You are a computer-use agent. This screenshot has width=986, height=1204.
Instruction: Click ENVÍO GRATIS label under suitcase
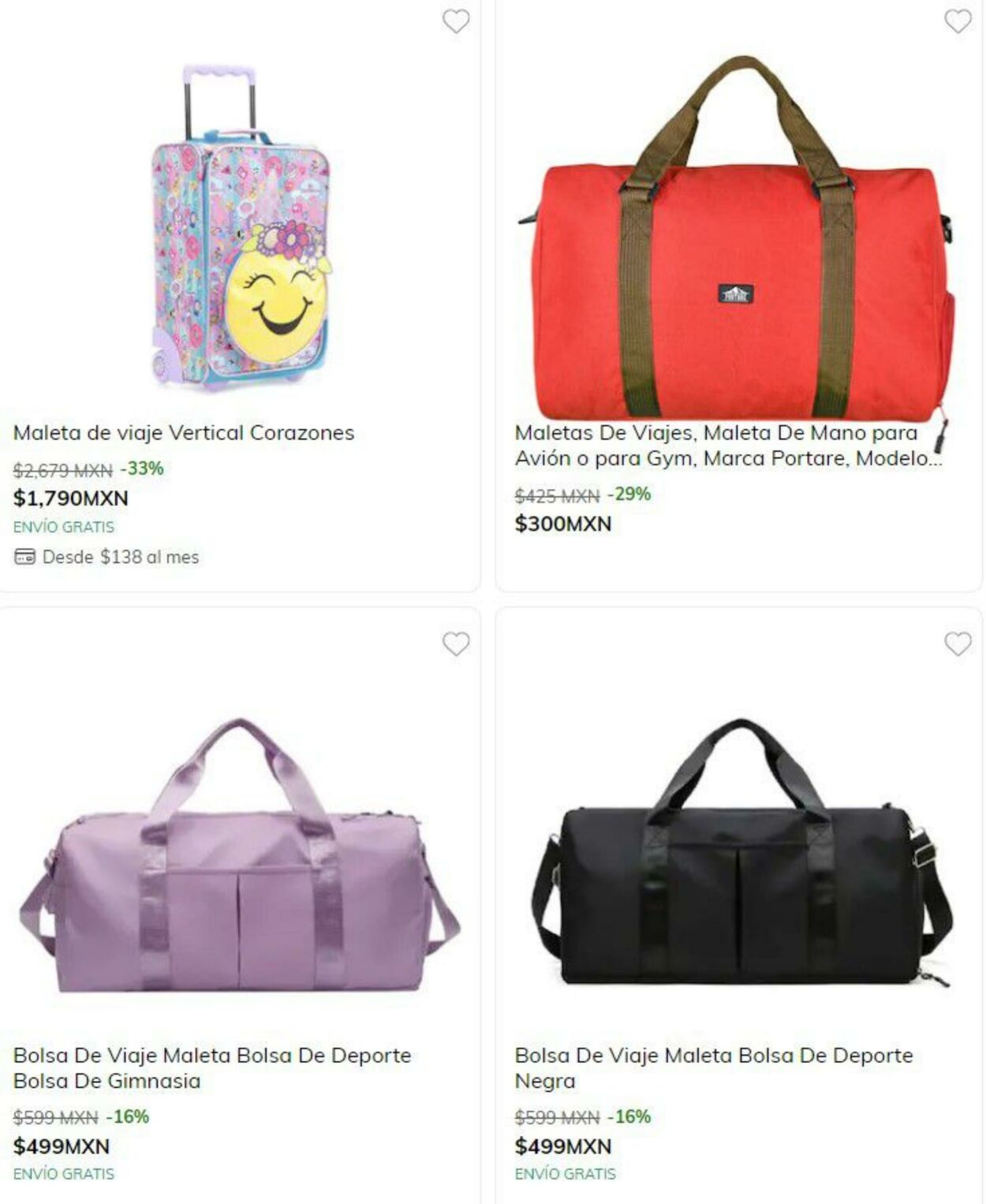[x=64, y=527]
